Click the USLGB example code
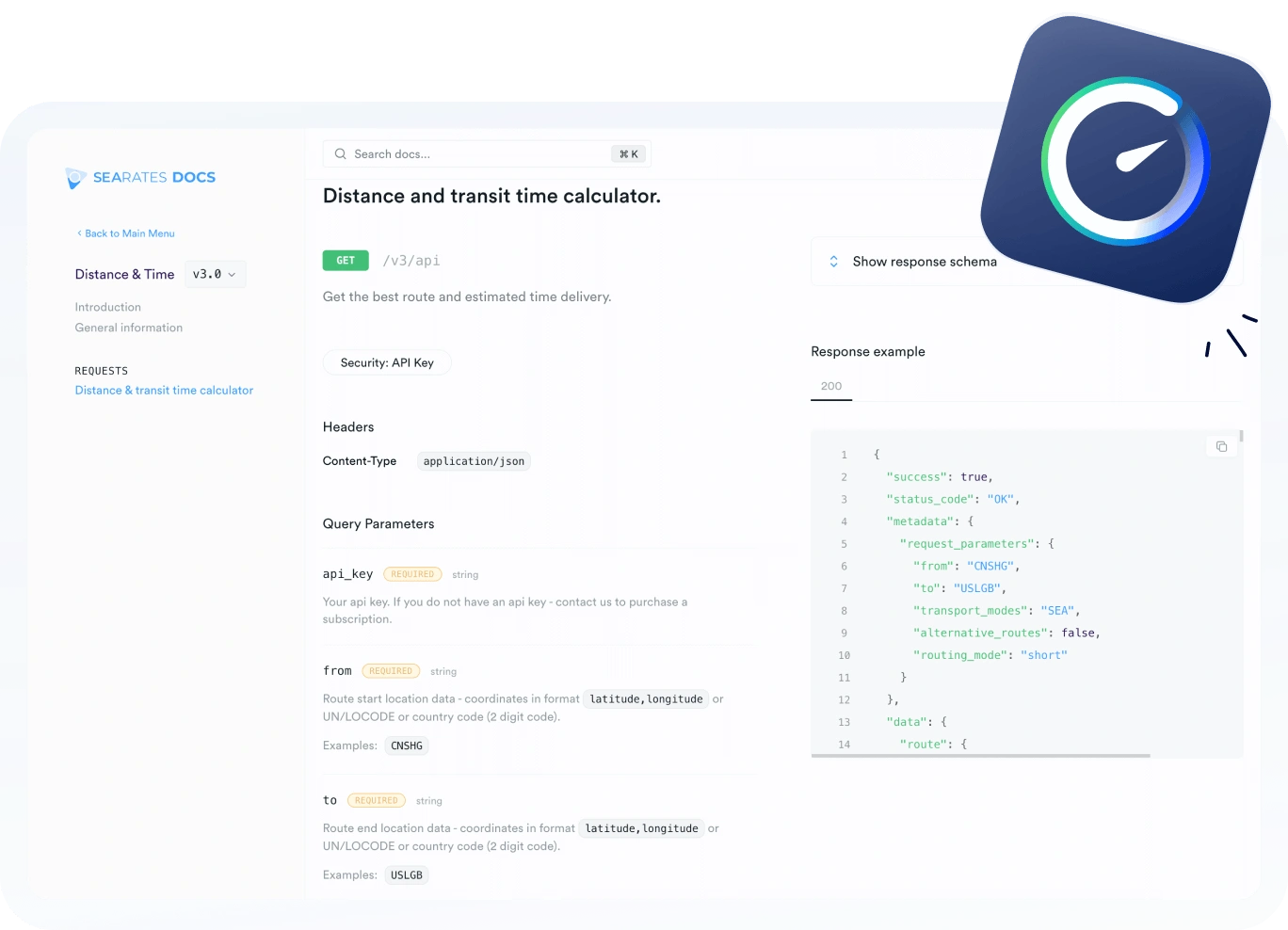 tap(407, 875)
